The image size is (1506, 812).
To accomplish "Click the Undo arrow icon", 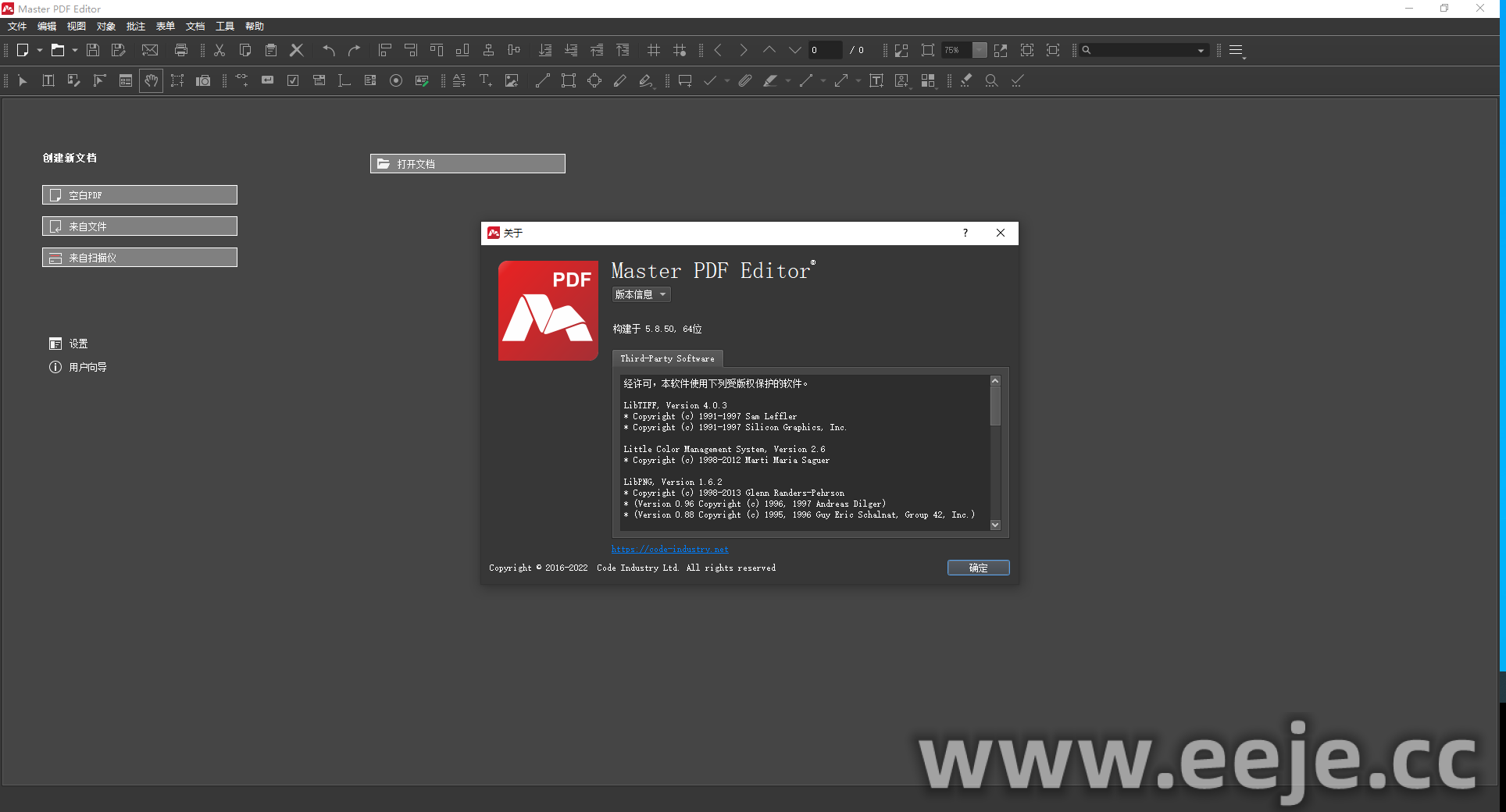I will click(329, 51).
